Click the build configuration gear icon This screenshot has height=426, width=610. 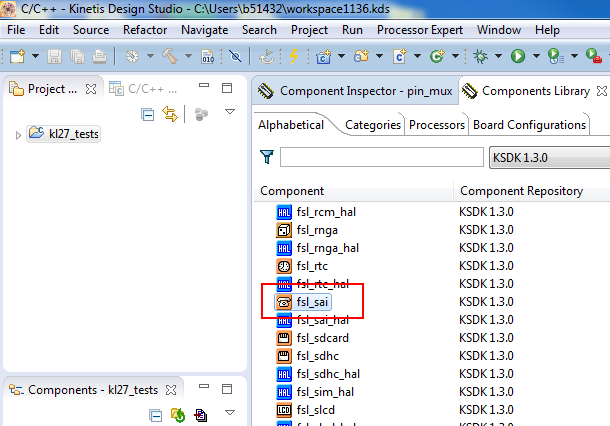coord(132,57)
